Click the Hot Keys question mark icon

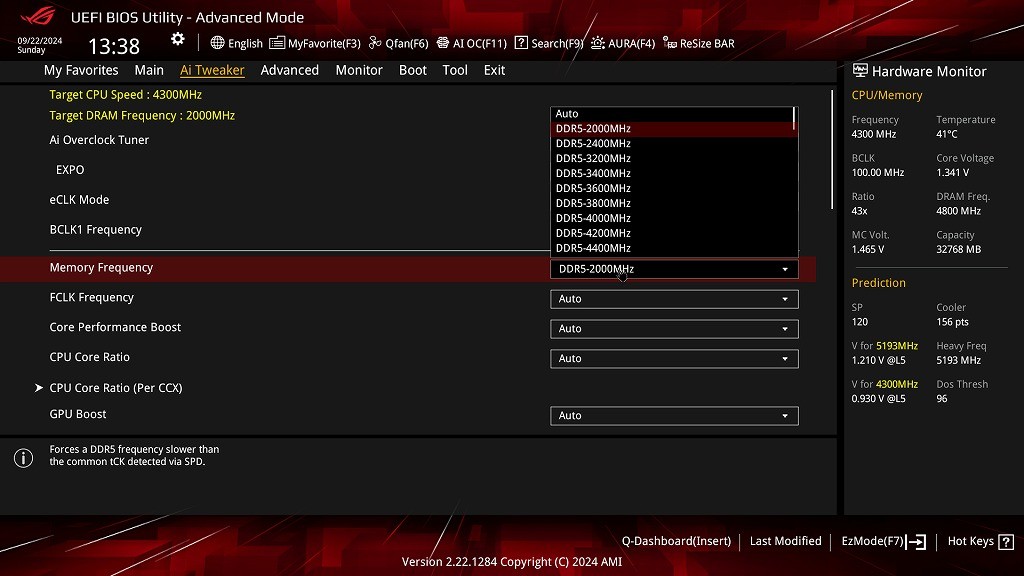pyautogui.click(x=1006, y=541)
